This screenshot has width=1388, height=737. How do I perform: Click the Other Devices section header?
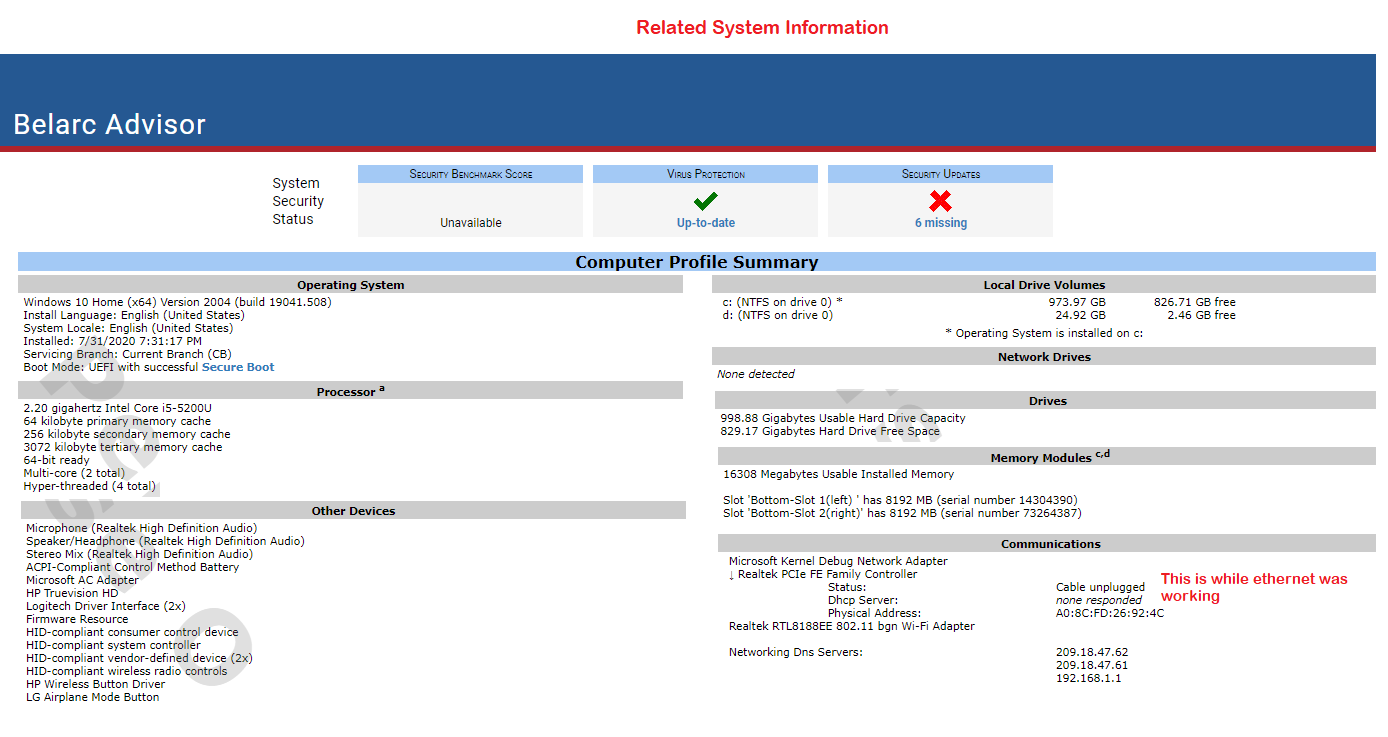pos(353,511)
